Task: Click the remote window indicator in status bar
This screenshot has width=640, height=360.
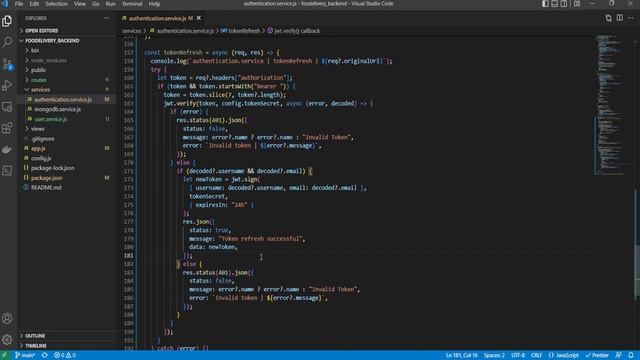Action: (4, 355)
